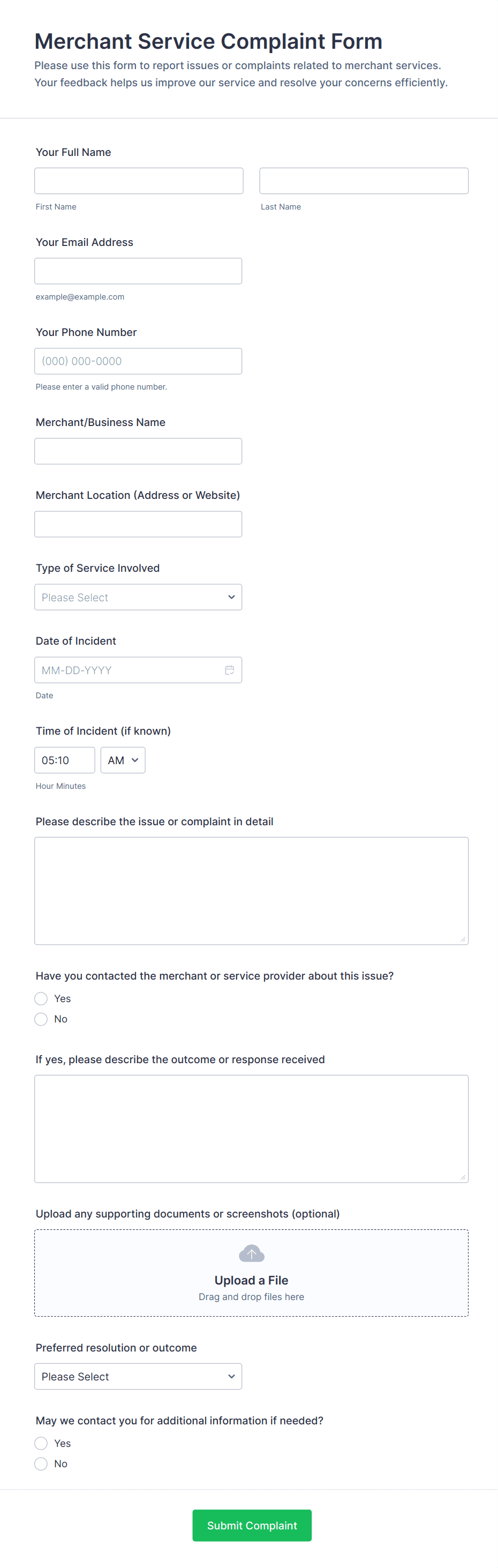Open the Preferred resolution or outcome dropdown
Image resolution: width=498 pixels, height=1568 pixels.
pos(138,1376)
